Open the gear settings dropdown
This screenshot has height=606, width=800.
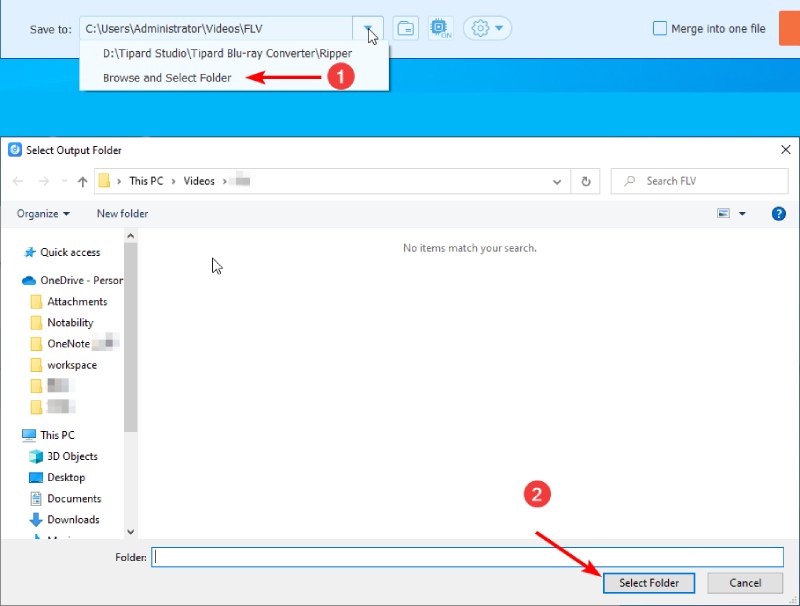pyautogui.click(x=487, y=29)
